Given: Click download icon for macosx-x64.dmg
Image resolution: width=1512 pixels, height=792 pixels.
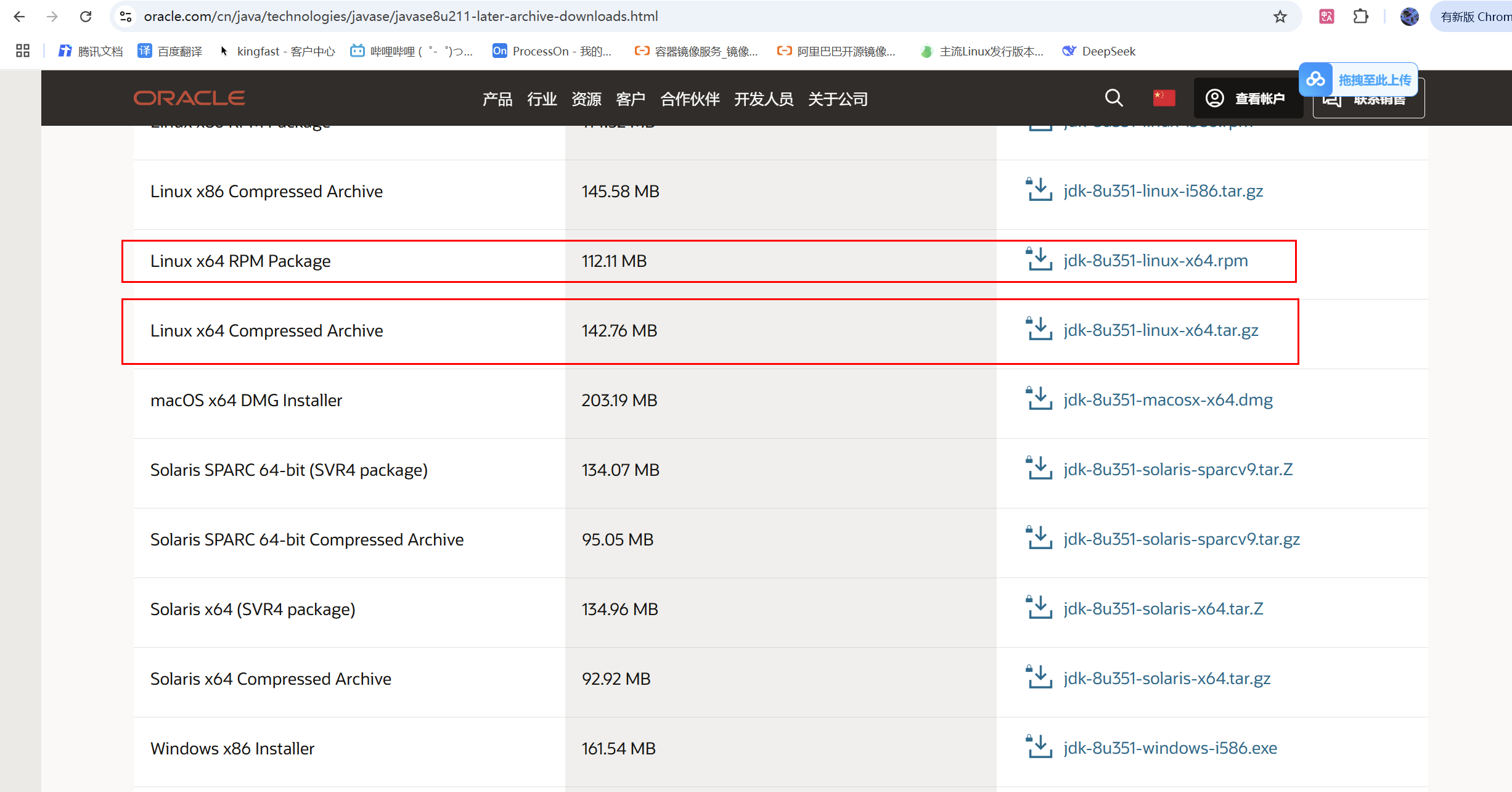Looking at the screenshot, I should [1039, 398].
